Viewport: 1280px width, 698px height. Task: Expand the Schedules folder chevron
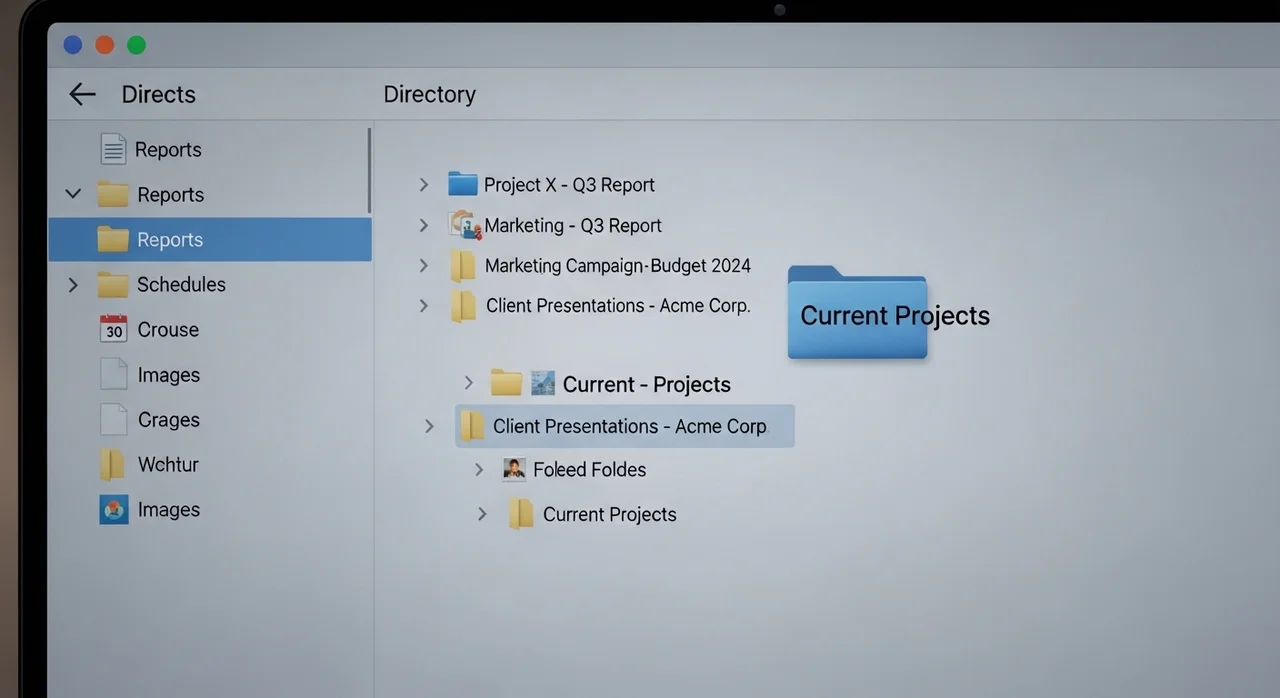(73, 285)
